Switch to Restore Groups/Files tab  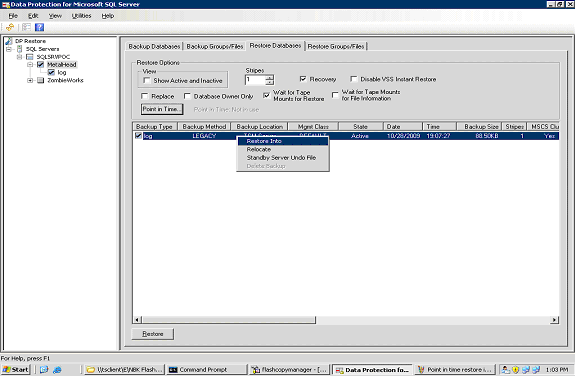[336, 46]
